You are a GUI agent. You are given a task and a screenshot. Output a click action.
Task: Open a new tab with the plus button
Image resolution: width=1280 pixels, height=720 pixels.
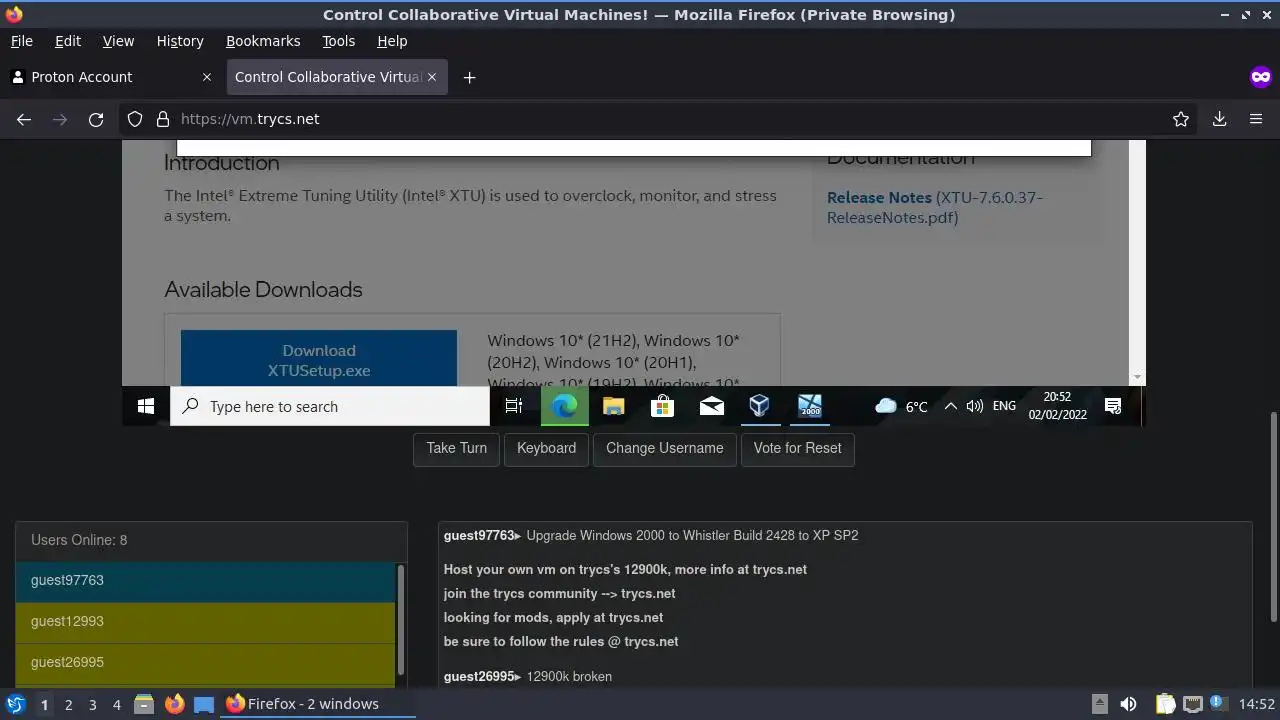(x=469, y=77)
